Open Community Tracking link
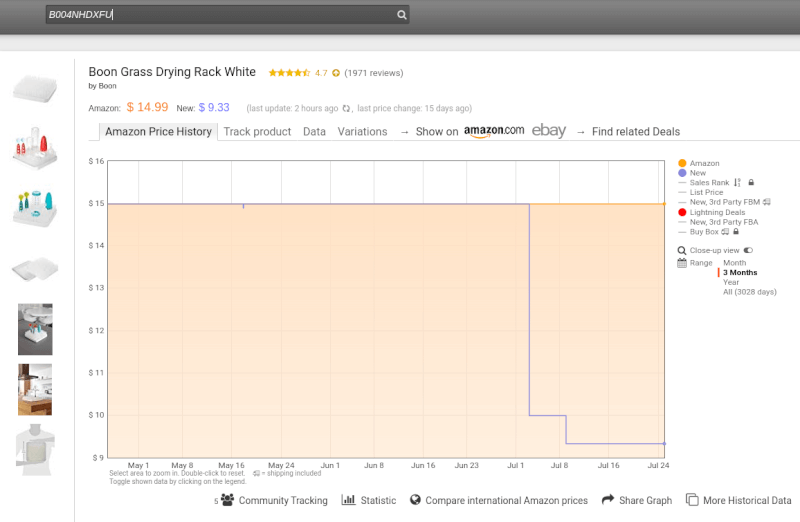800x522 pixels. [x=283, y=501]
